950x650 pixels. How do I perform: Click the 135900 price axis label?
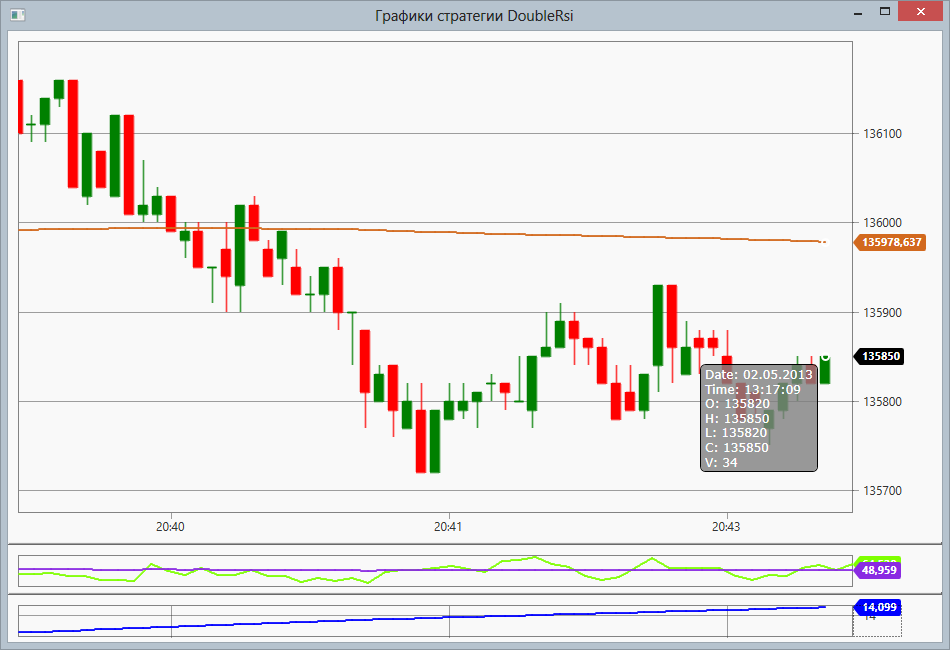pos(881,313)
